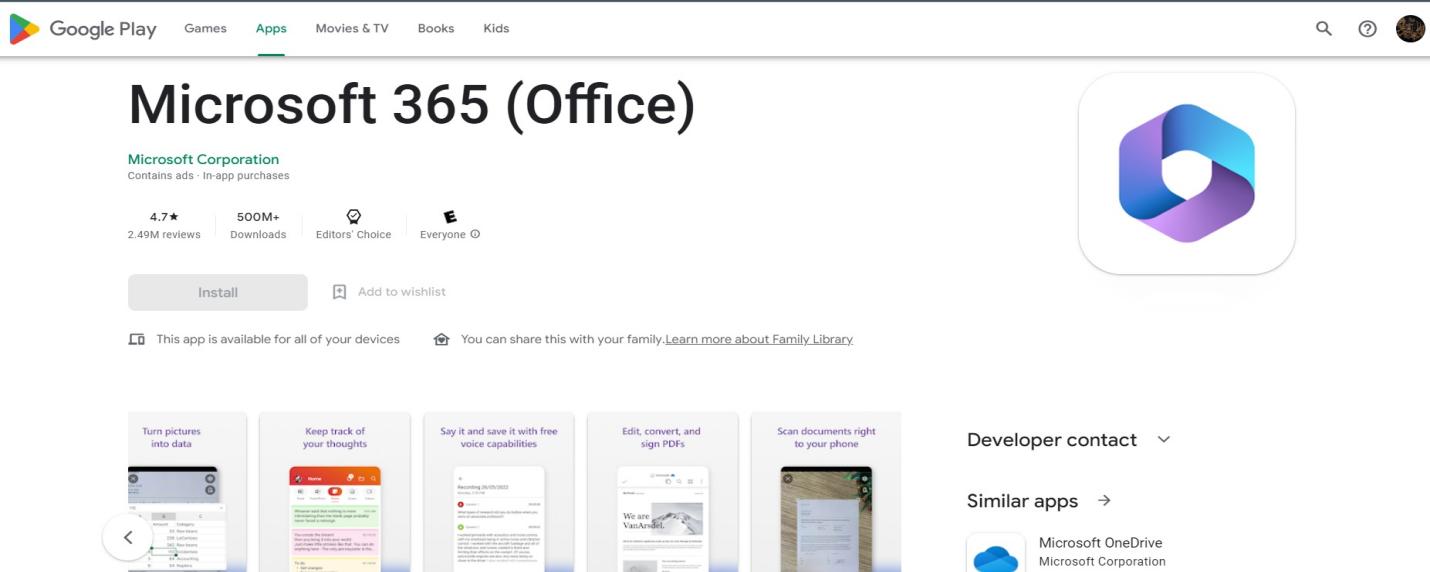Image resolution: width=1430 pixels, height=572 pixels.
Task: Click the Contains ads In-app purchases text
Action: pos(209,176)
